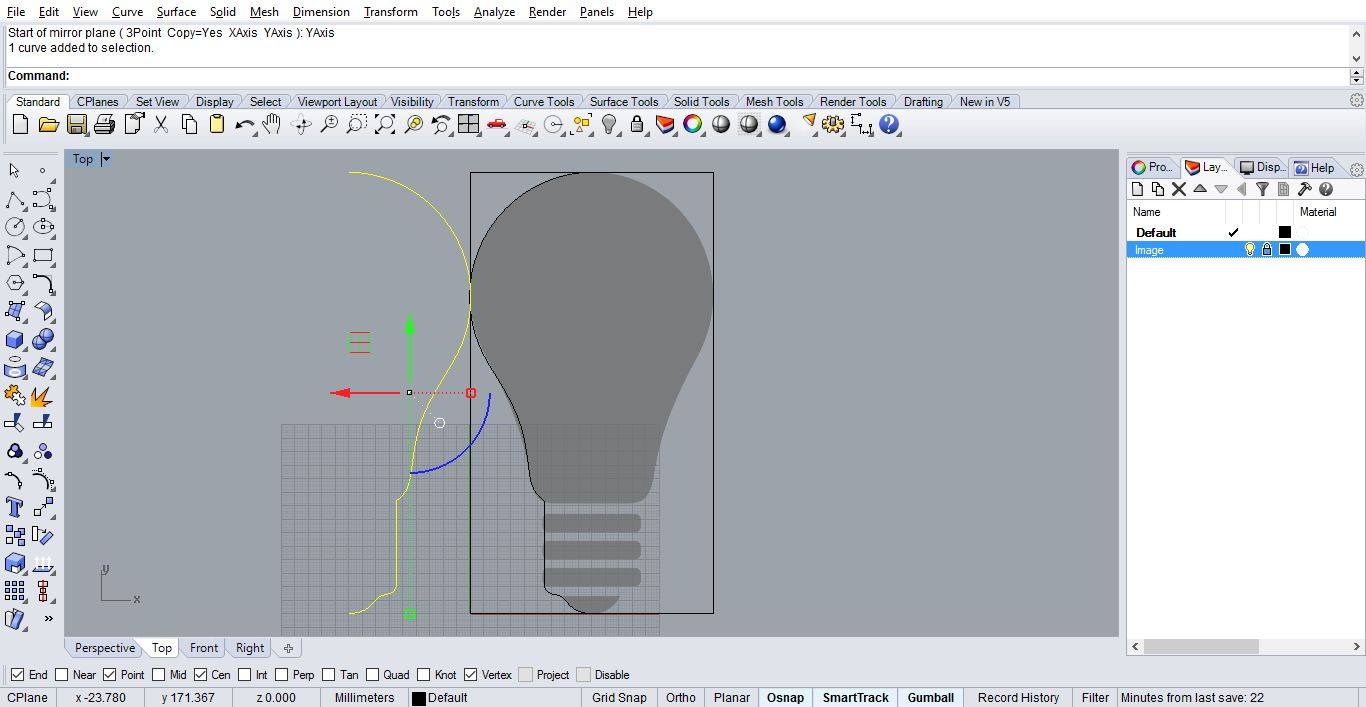Open the Transform menu
The height and width of the screenshot is (707, 1366).
pyautogui.click(x=390, y=12)
